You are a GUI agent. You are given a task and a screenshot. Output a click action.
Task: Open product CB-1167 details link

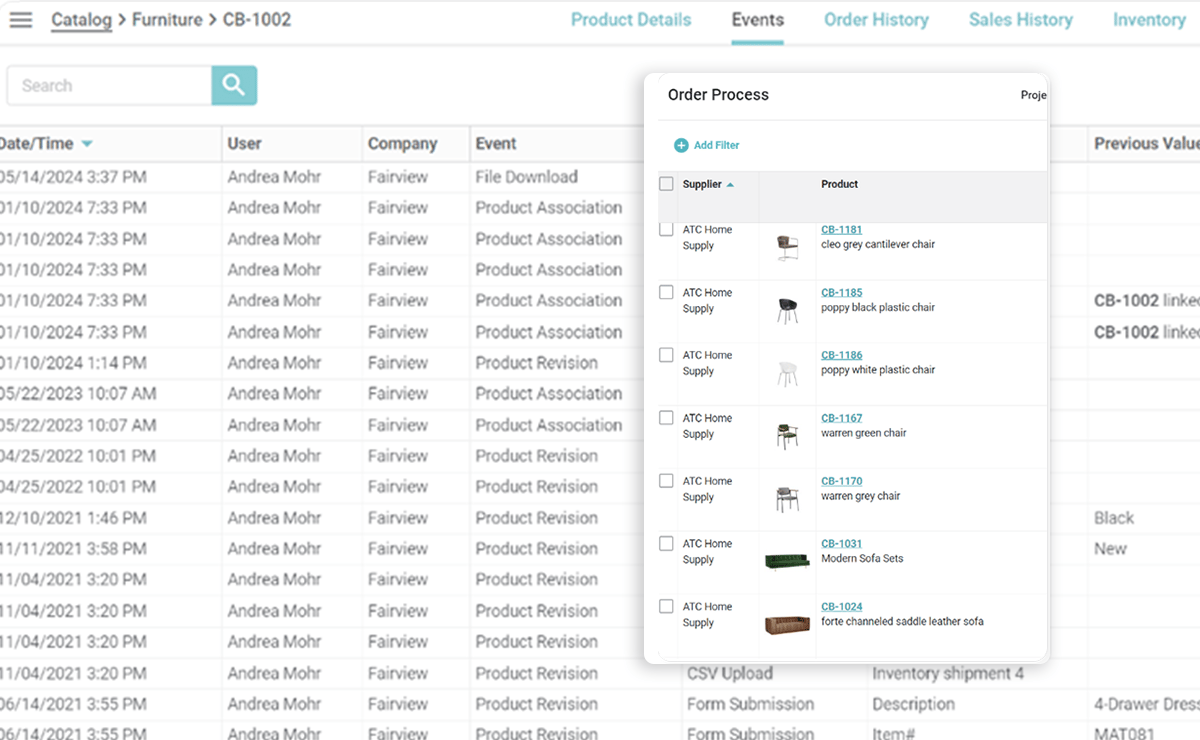point(841,418)
